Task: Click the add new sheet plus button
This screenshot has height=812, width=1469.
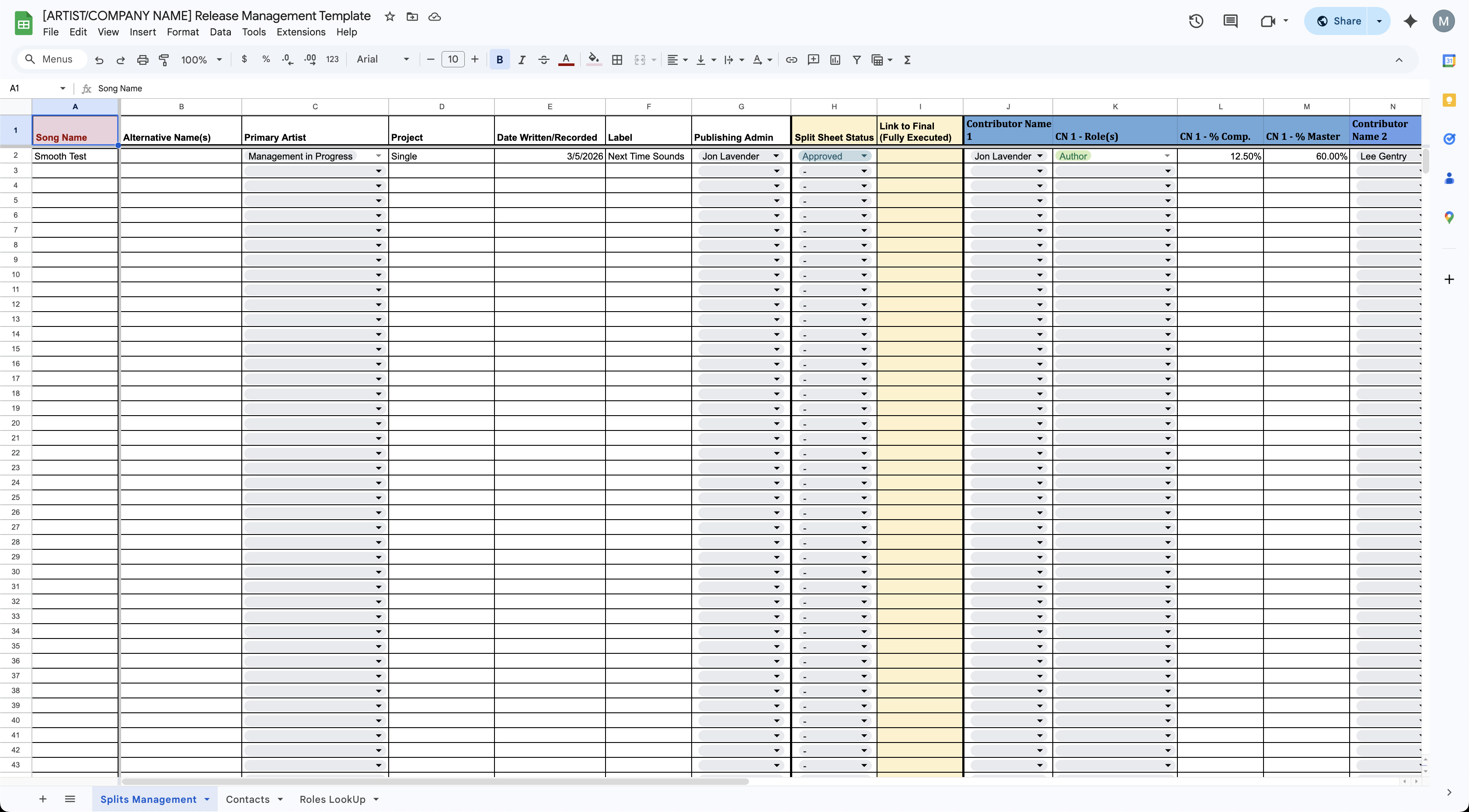Action: (x=43, y=799)
